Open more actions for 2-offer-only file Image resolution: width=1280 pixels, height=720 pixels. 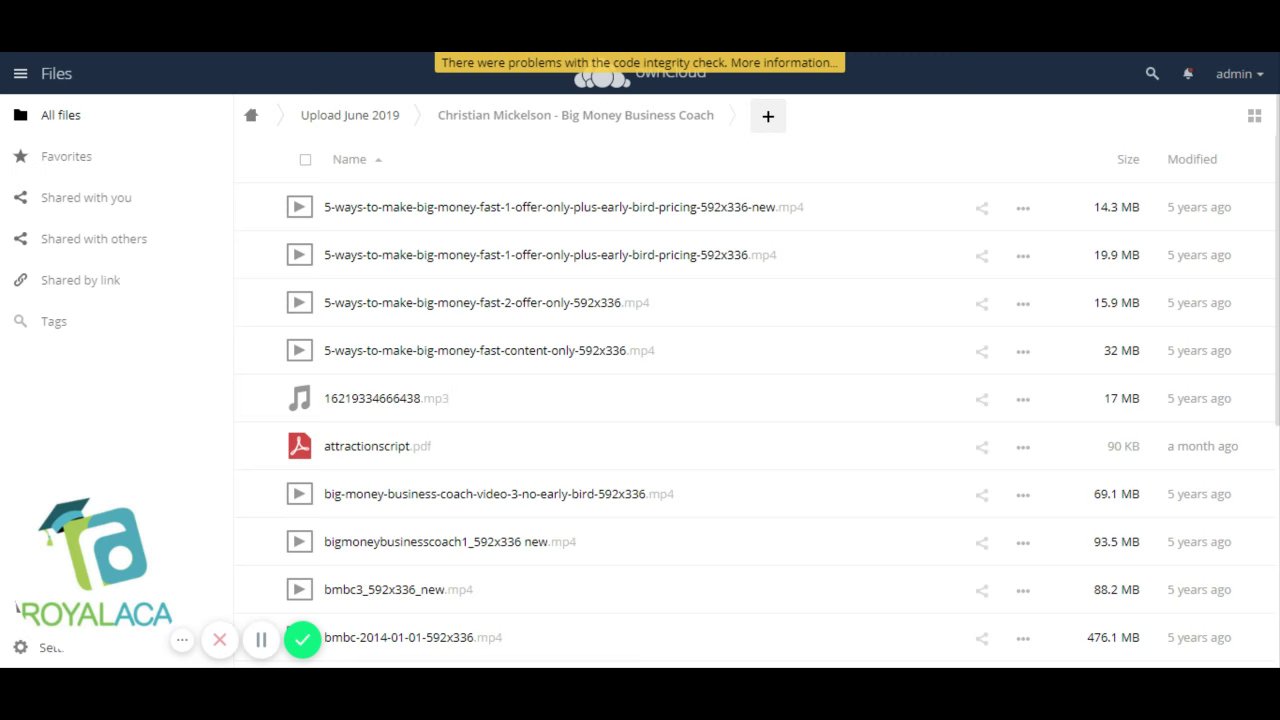(1023, 304)
